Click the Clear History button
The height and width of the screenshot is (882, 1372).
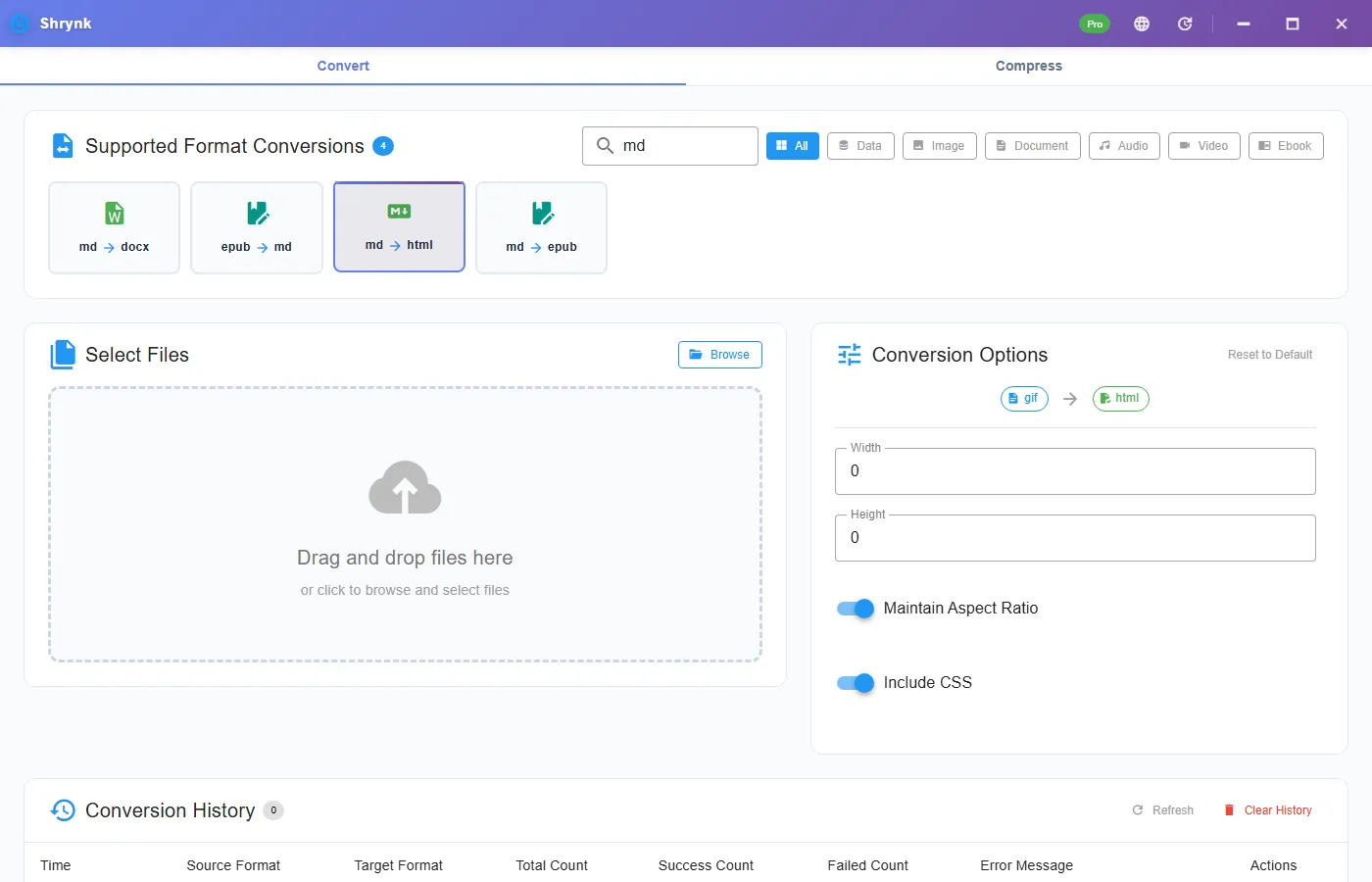1267,810
